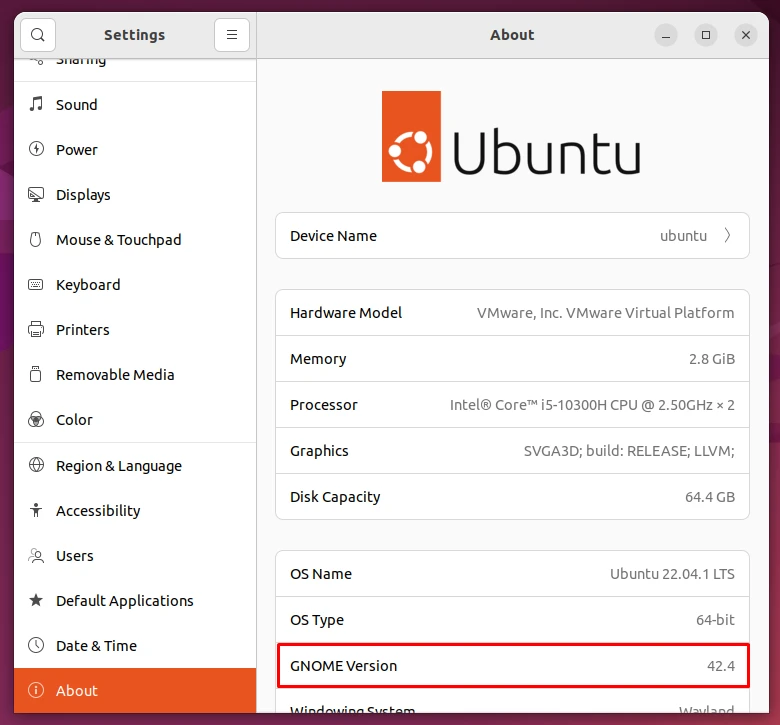Go to Region & Language panel
This screenshot has width=780, height=725.
coord(135,466)
